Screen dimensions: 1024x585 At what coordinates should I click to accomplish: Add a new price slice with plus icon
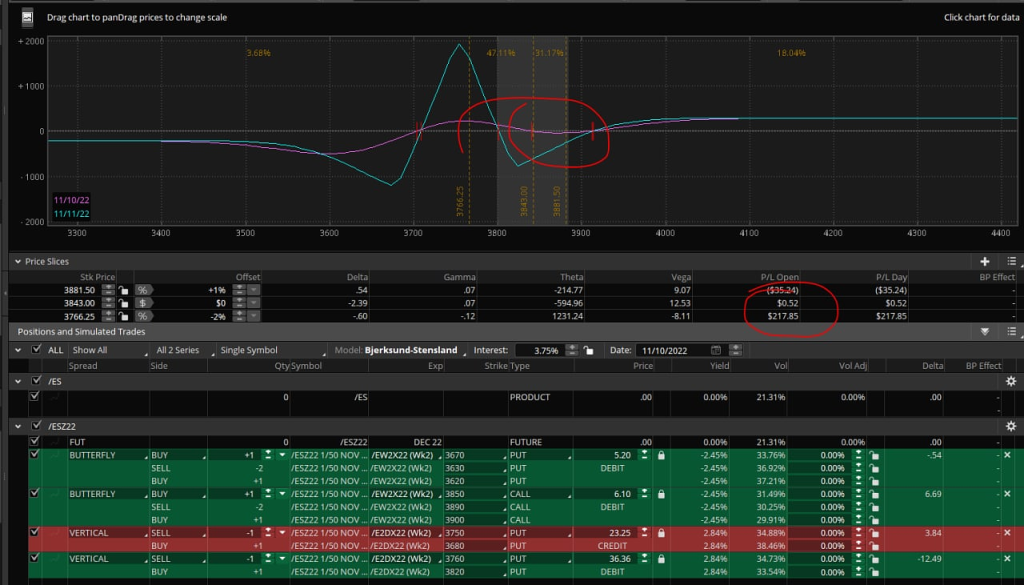(x=986, y=261)
